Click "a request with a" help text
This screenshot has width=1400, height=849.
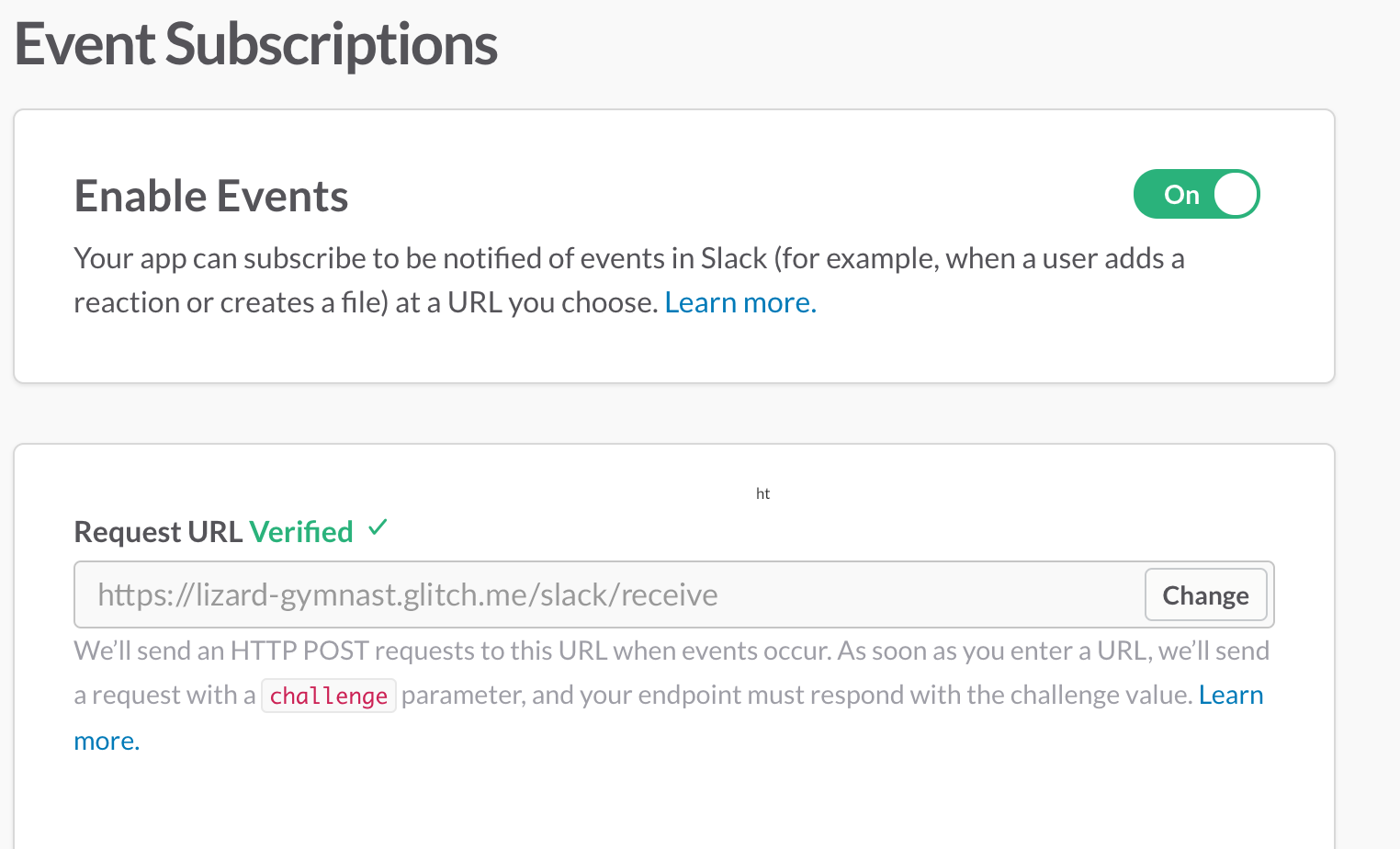click(x=164, y=695)
